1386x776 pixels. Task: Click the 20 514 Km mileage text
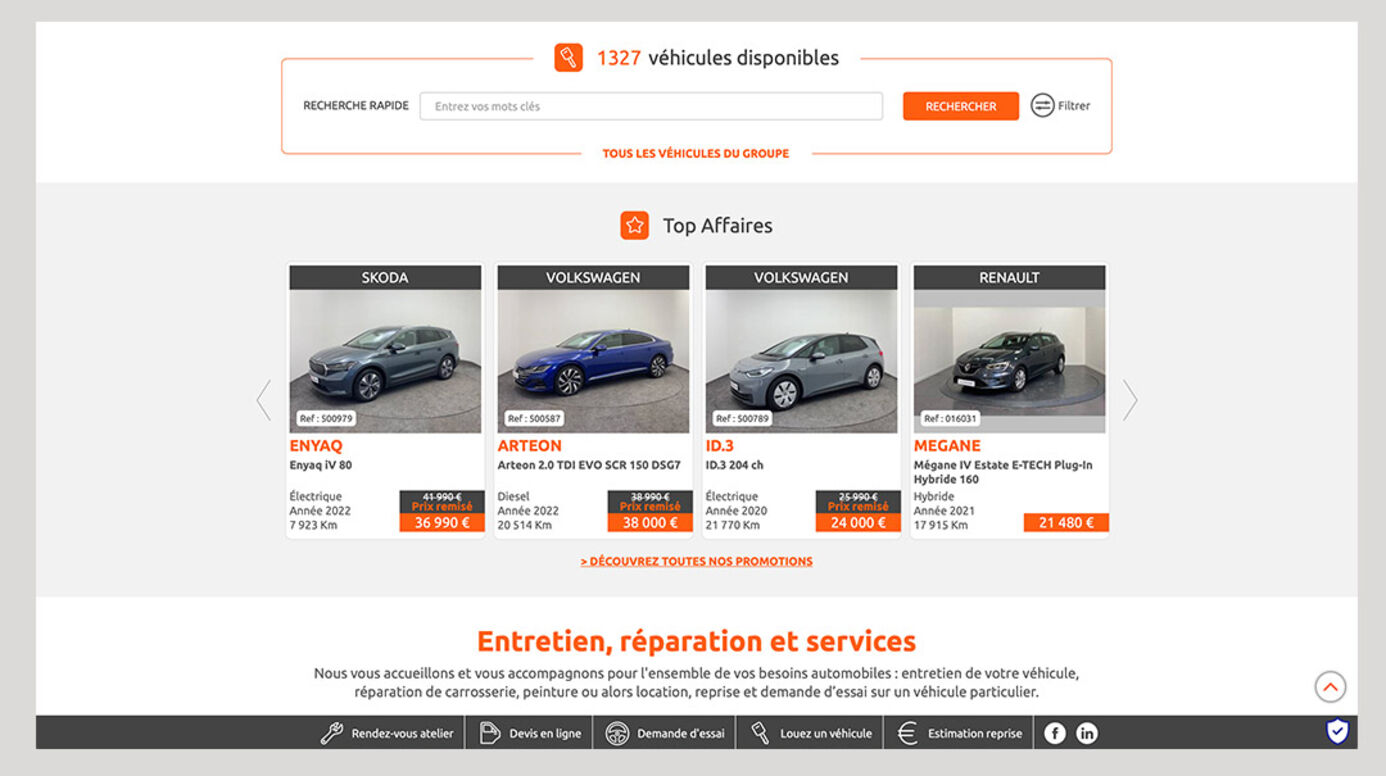click(525, 525)
